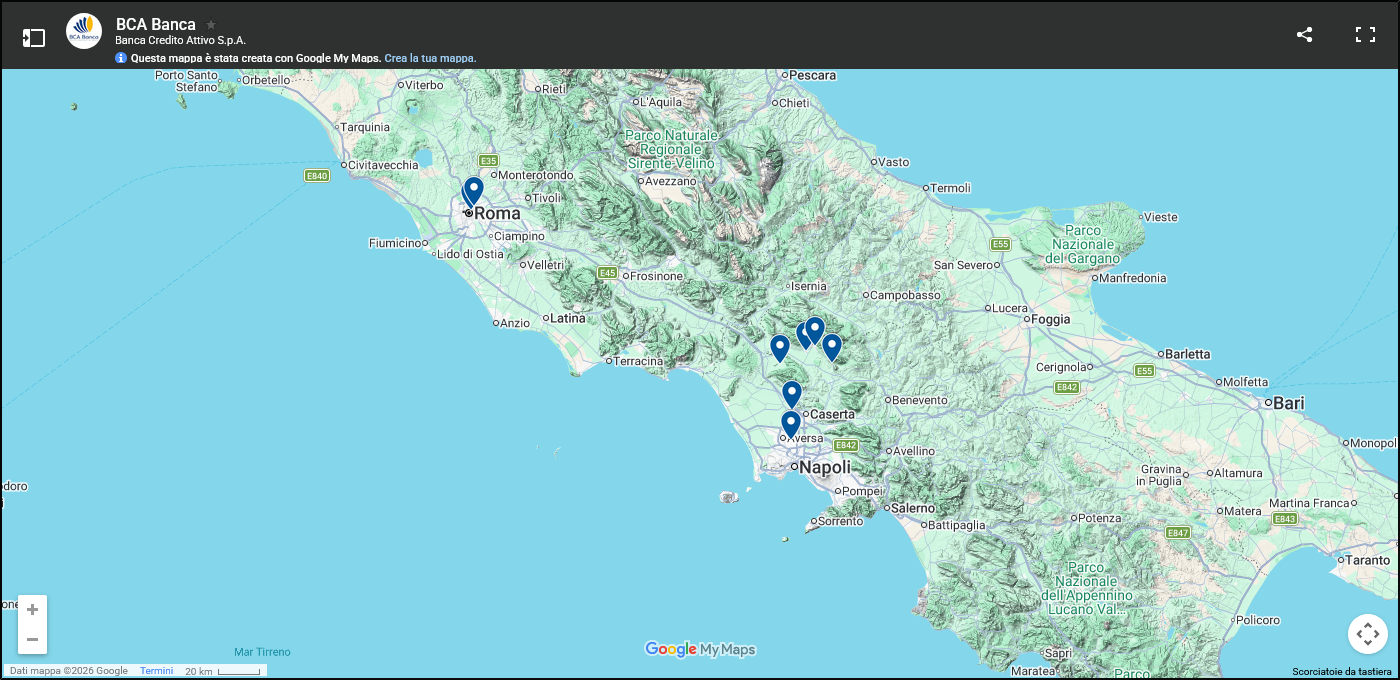This screenshot has height=680, width=1400.
Task: Click the 20 km scale bar
Action: (x=222, y=670)
